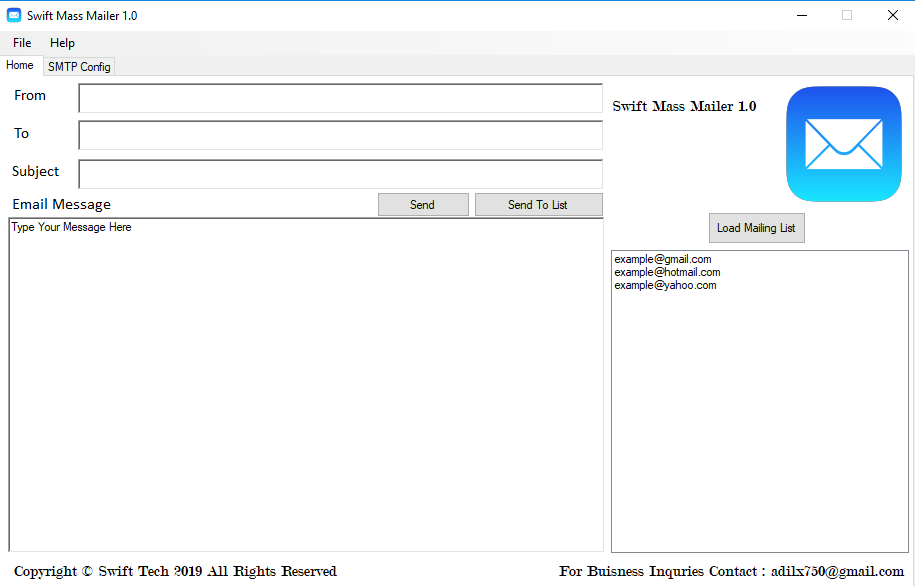Image resolution: width=915 pixels, height=586 pixels.
Task: Click the large blue envelope logo
Action: [843, 144]
